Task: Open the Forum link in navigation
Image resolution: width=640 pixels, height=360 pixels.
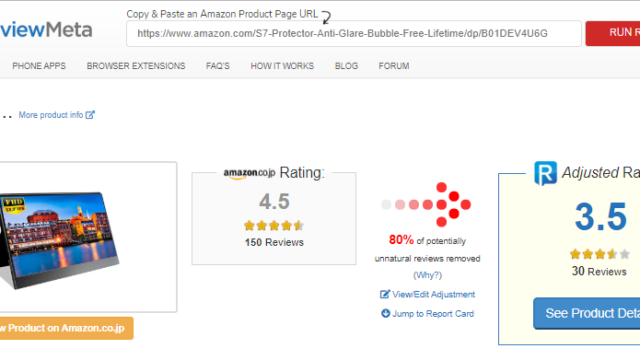Action: click(393, 66)
